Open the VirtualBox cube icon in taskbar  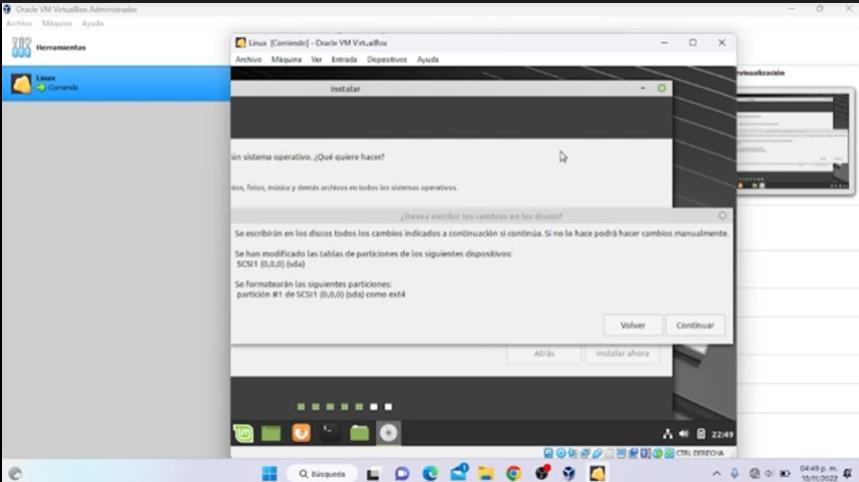(x=569, y=473)
